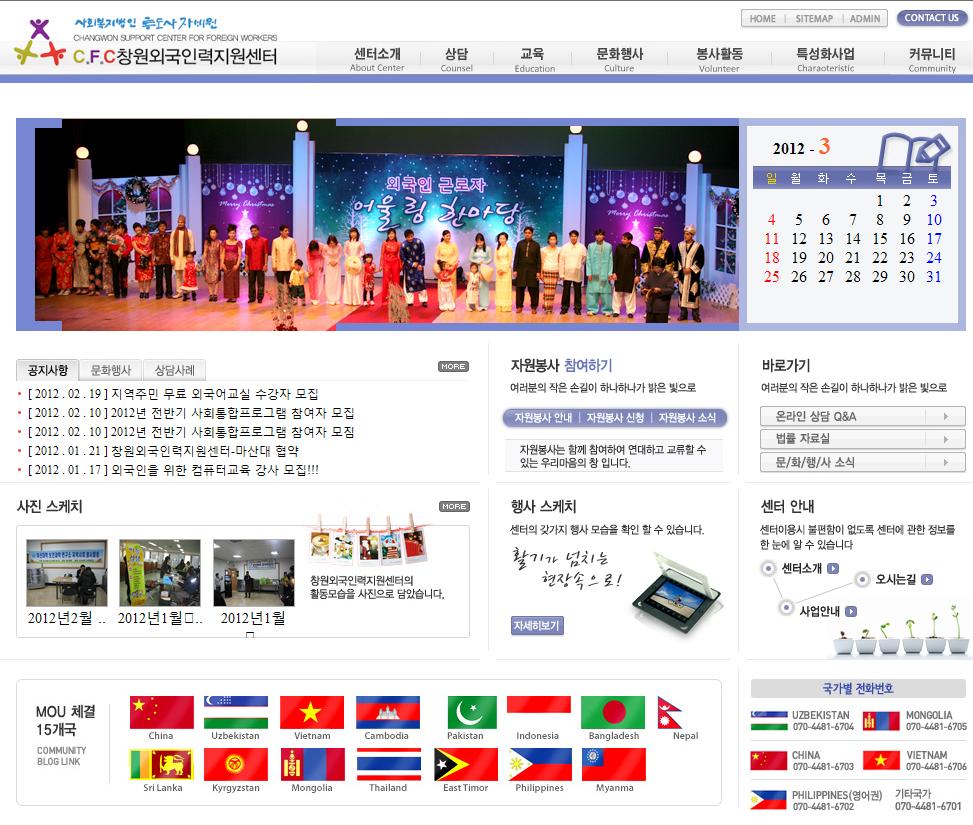Screen dimensions: 973x825
Task: Open the ADMIN link
Action: (865, 19)
